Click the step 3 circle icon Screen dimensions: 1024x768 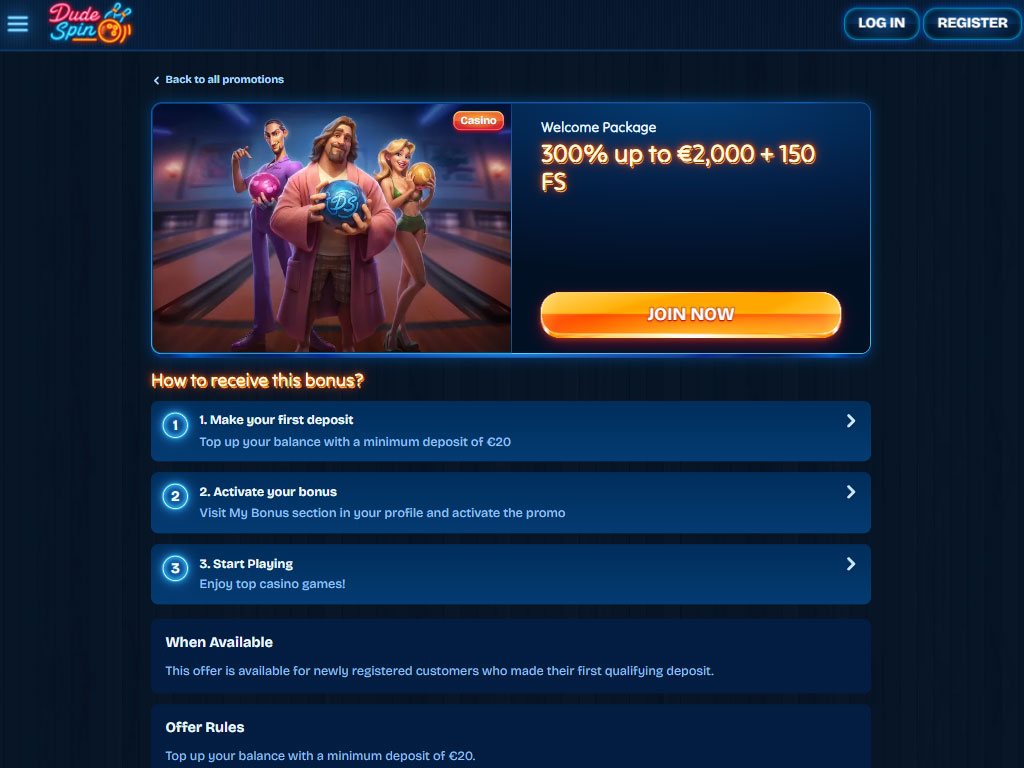click(x=175, y=569)
